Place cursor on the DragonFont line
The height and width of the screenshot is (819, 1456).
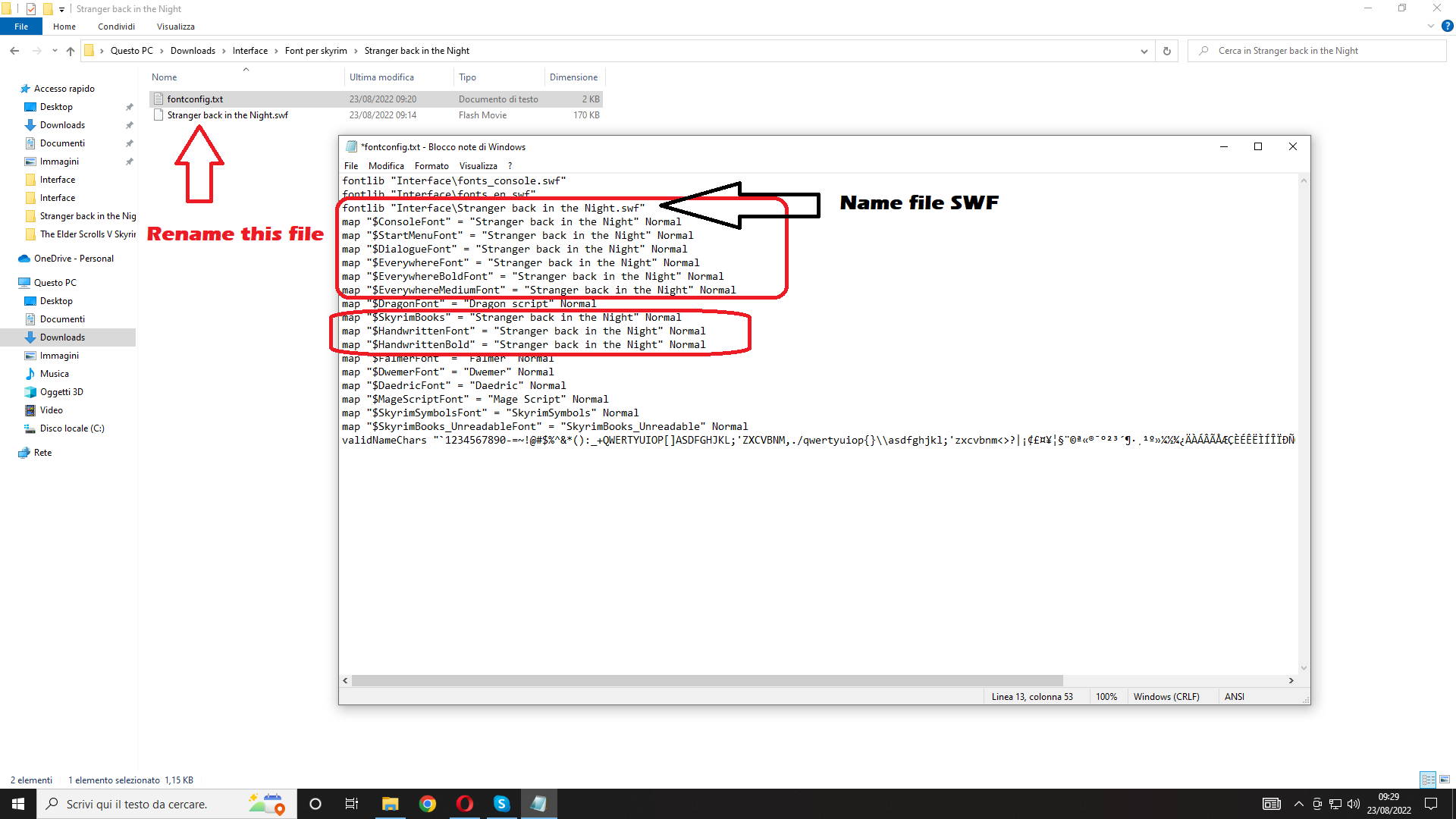coord(469,304)
